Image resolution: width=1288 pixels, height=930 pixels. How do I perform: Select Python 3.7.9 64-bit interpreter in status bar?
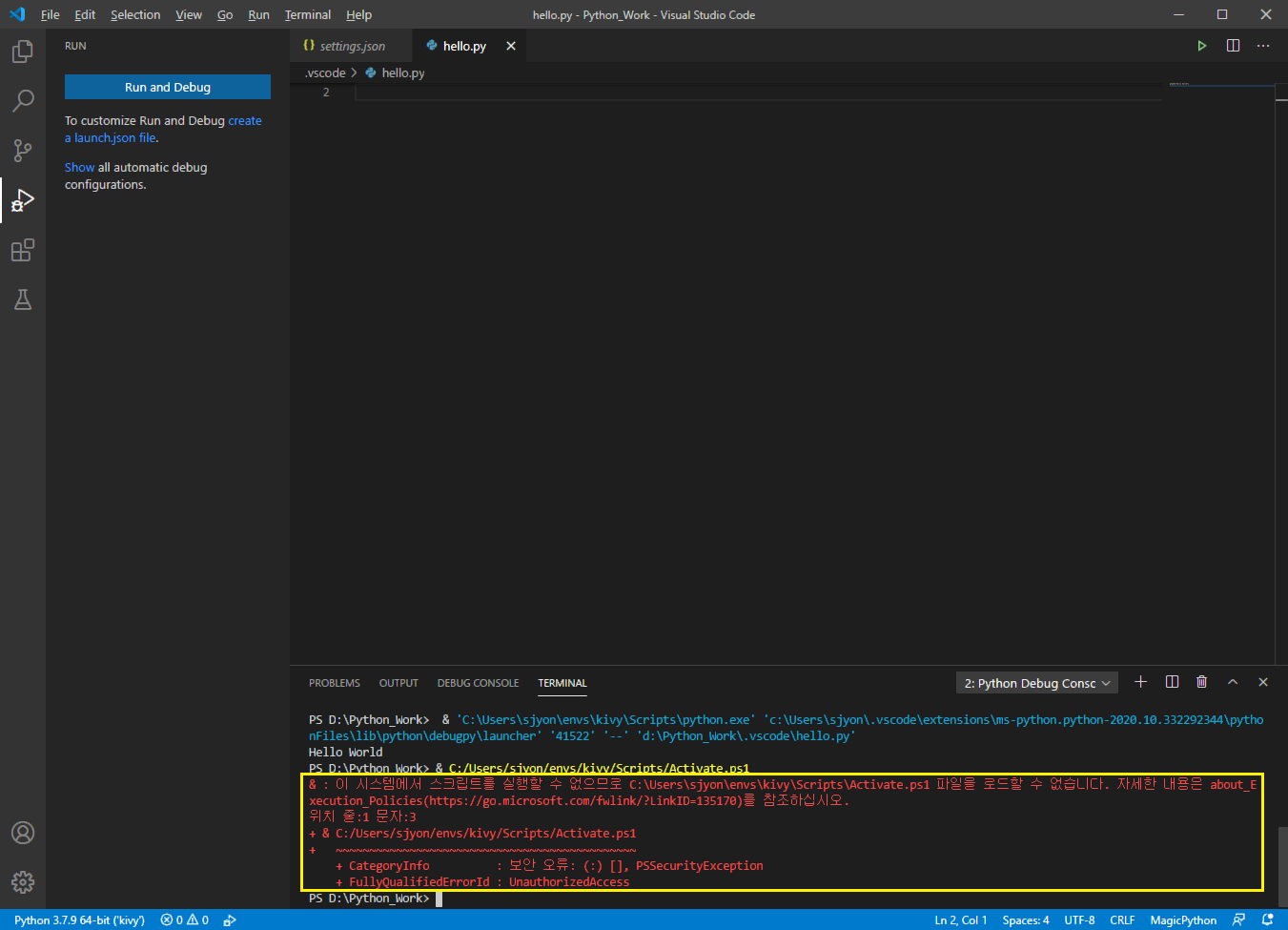point(79,920)
